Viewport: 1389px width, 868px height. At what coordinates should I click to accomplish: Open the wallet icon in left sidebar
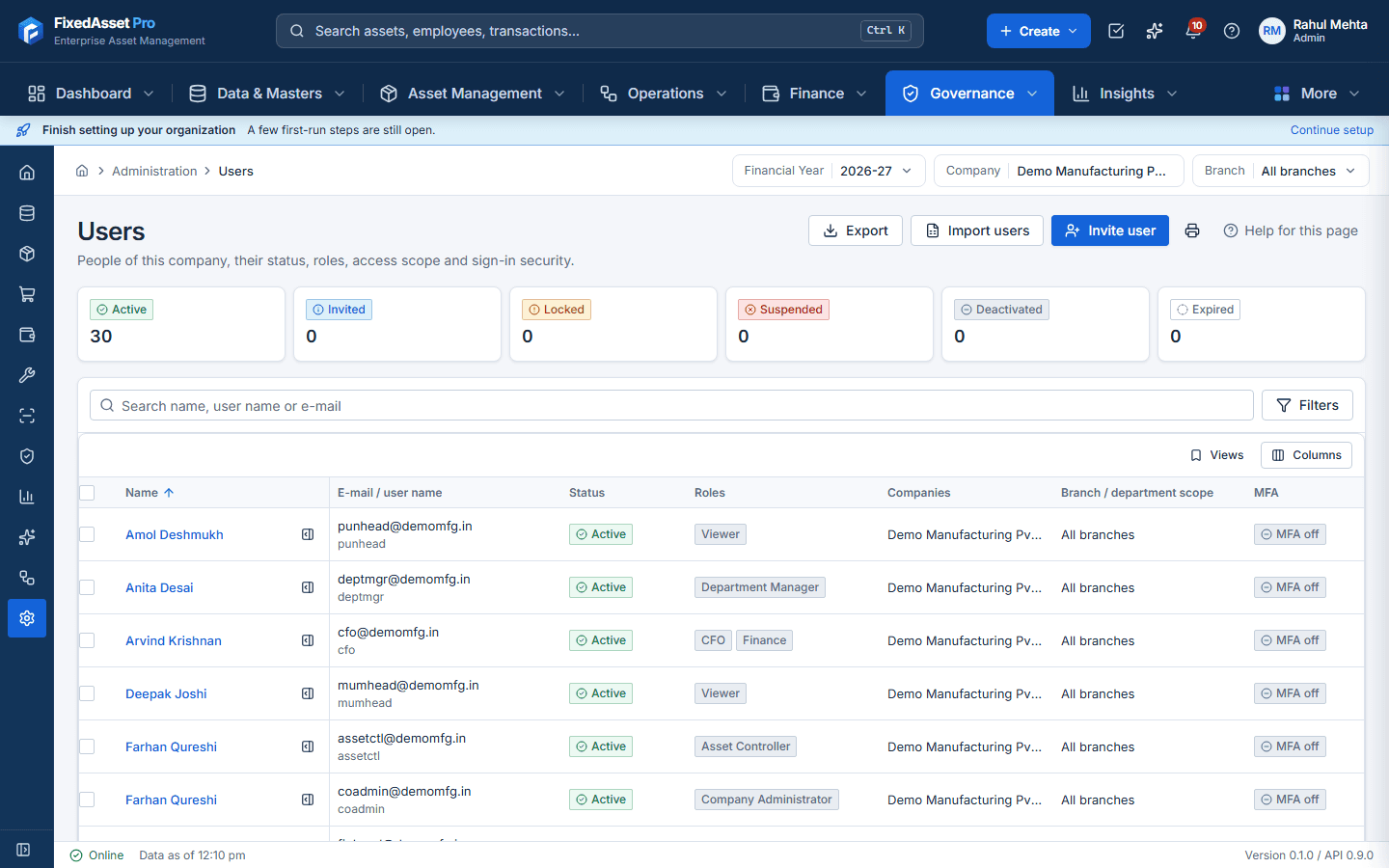(27, 335)
